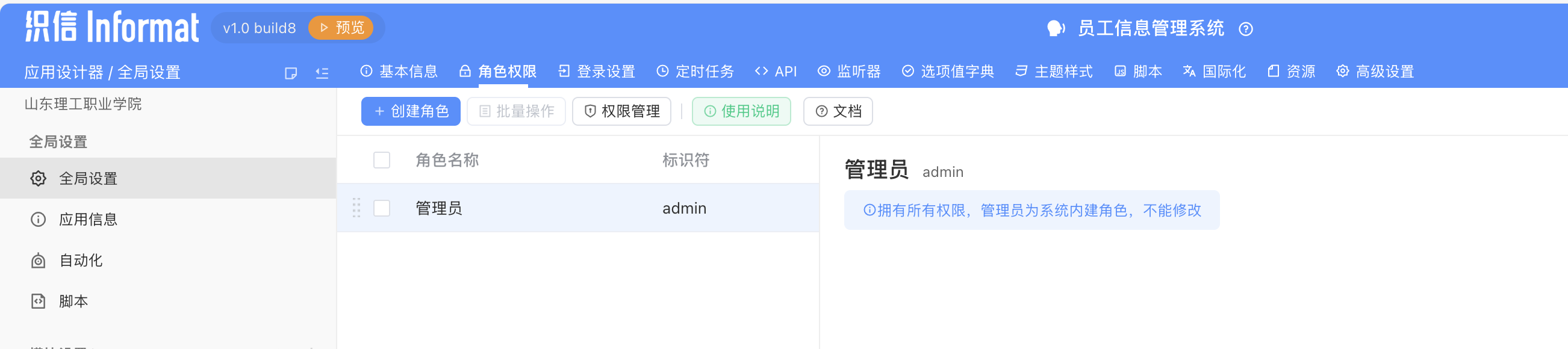
Task: Click the speaker icon beside 员工信息管理系统
Action: coord(1056,28)
